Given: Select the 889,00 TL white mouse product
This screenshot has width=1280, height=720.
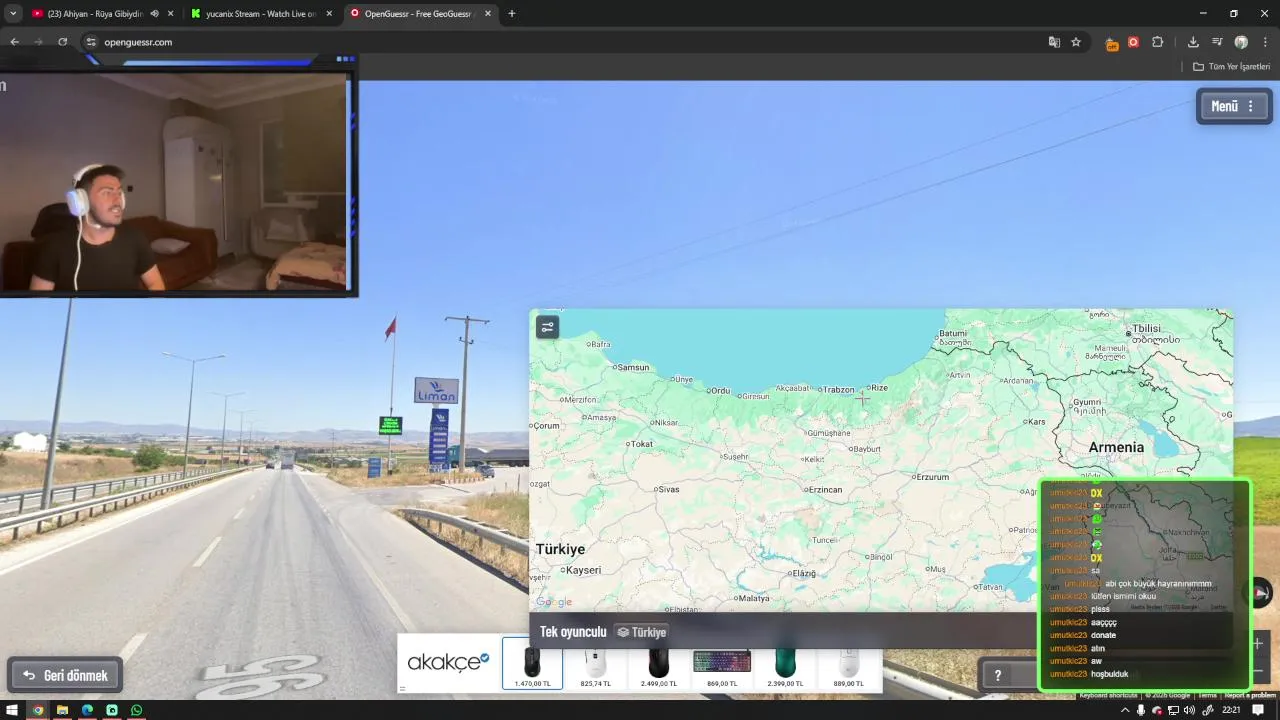Looking at the screenshot, I should coord(848,665).
